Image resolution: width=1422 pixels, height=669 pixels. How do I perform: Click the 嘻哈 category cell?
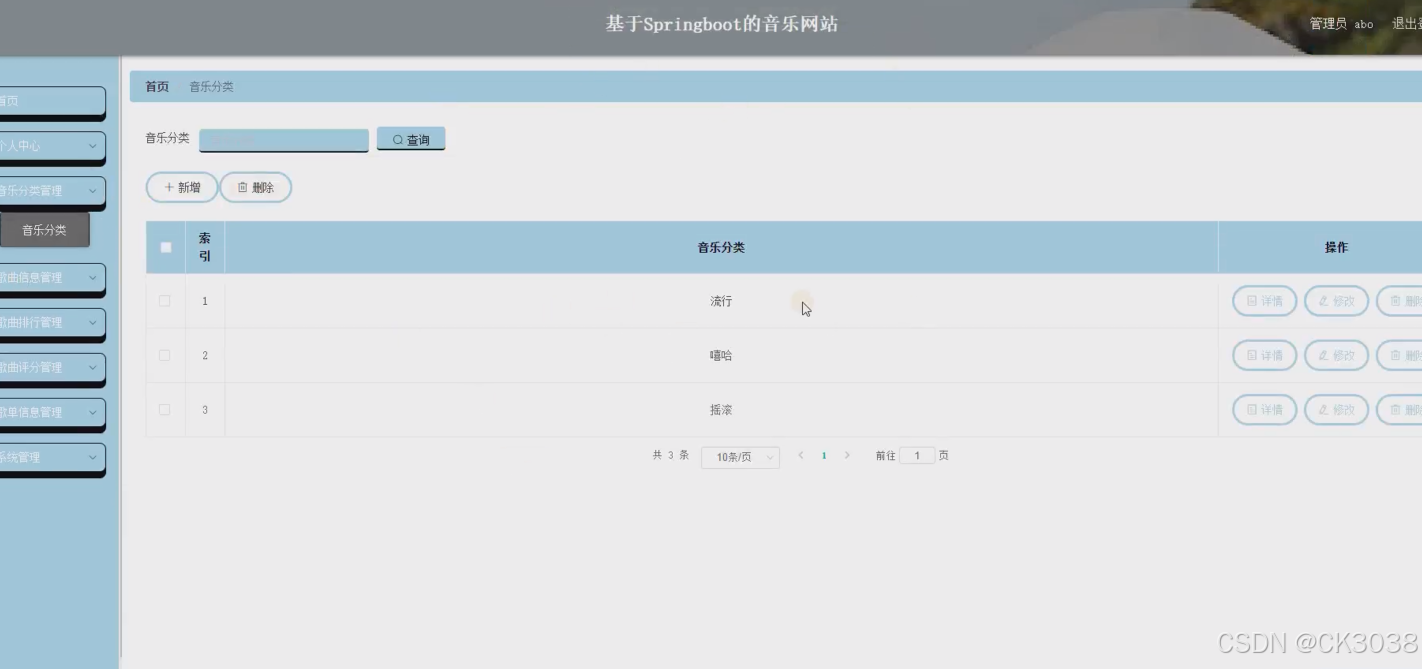point(721,355)
